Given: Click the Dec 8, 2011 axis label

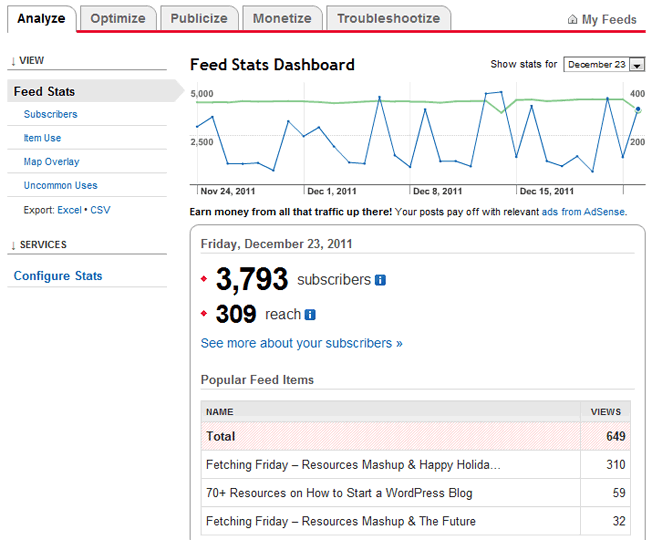Looking at the screenshot, I should 437,191.
